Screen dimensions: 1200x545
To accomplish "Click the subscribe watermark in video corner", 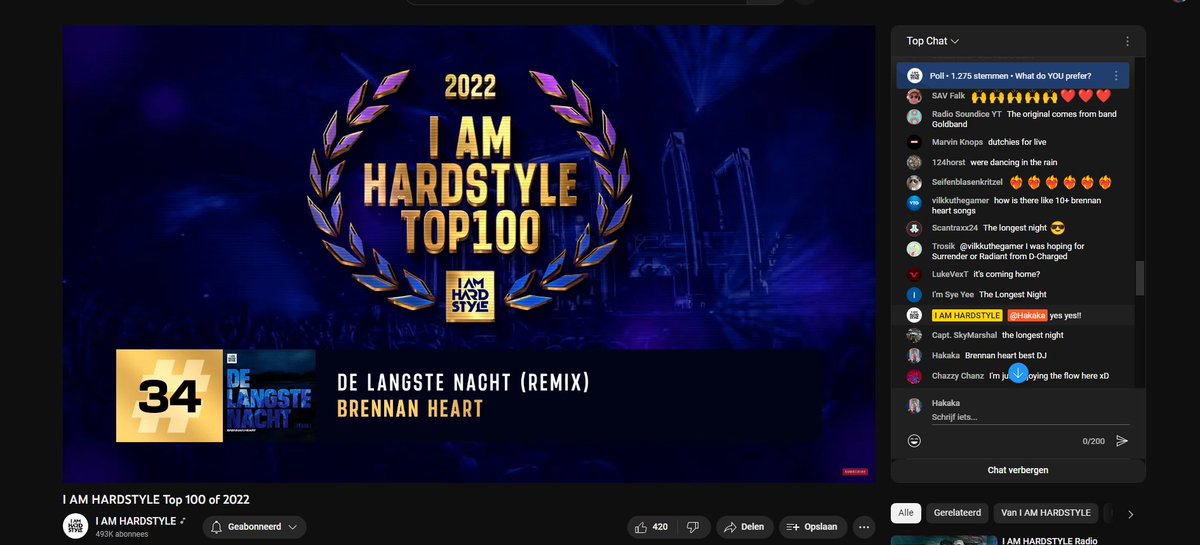I will [x=854, y=471].
